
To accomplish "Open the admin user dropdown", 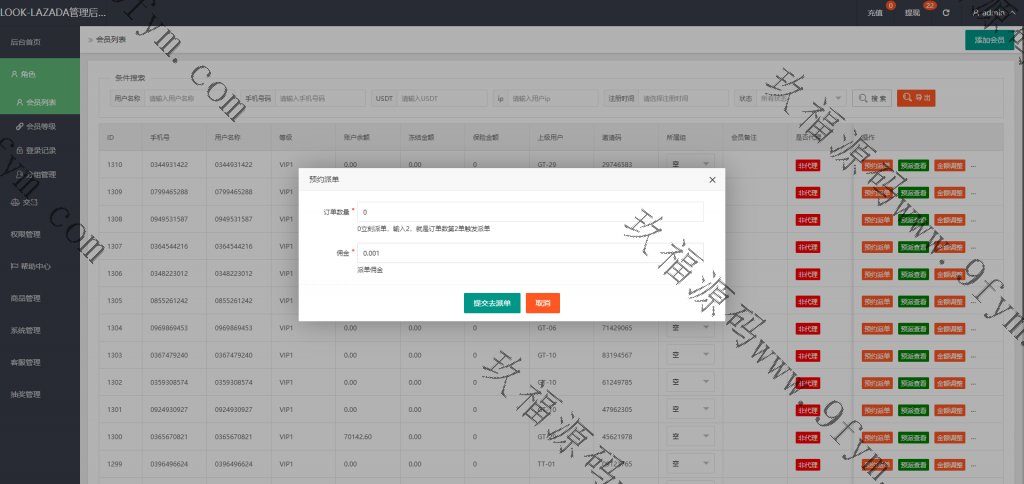I will coord(988,13).
